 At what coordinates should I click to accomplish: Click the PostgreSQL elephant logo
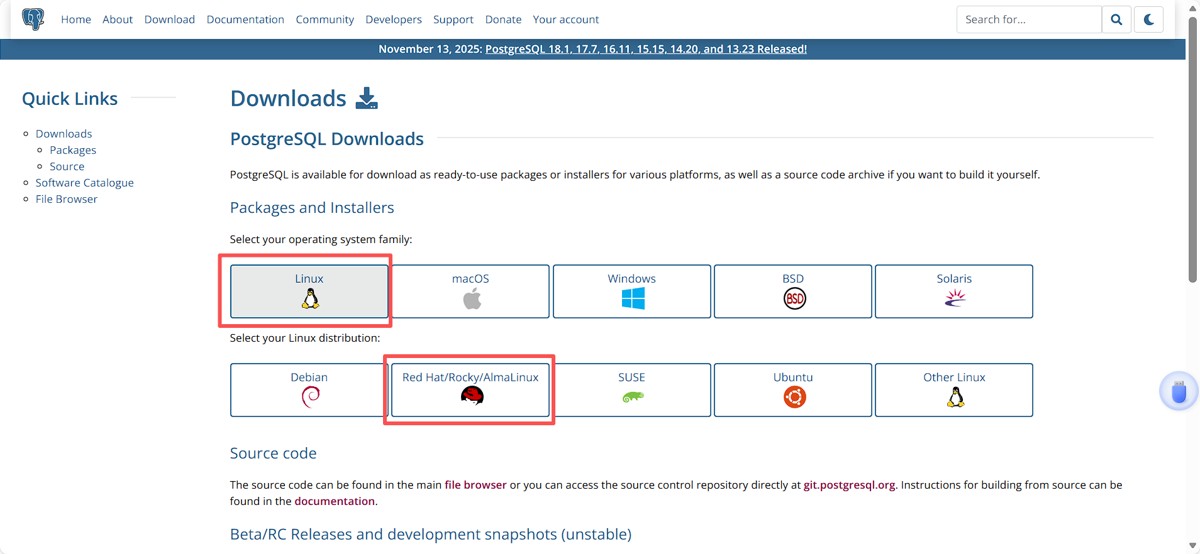click(33, 19)
